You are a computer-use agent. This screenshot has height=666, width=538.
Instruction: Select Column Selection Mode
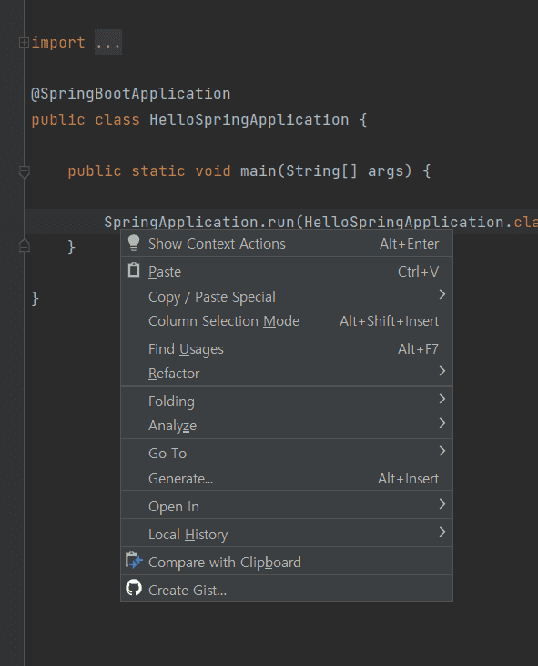tap(287, 321)
